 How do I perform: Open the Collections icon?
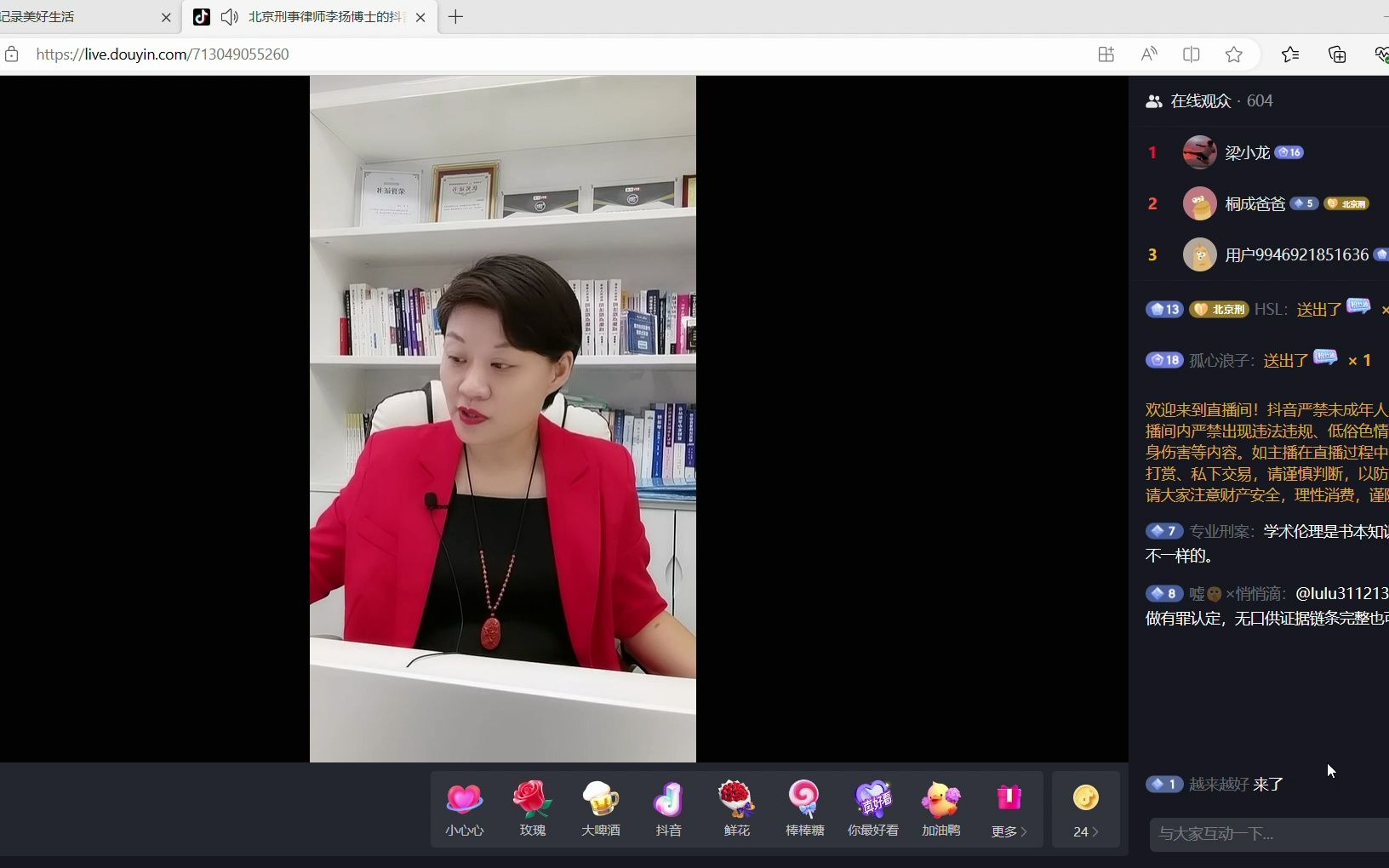(x=1337, y=54)
